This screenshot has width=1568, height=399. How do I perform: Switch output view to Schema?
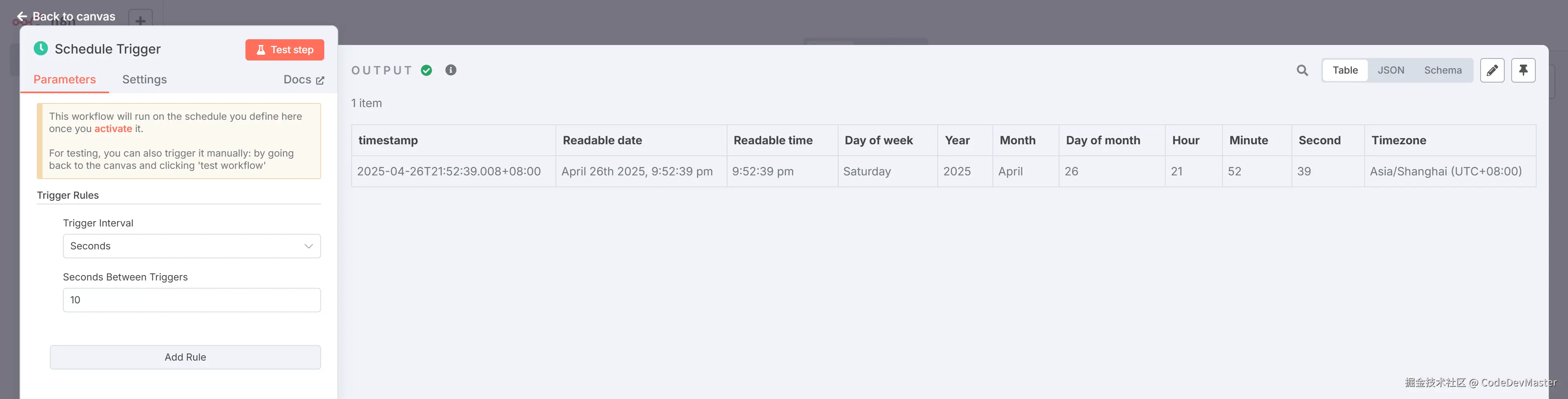tap(1442, 71)
